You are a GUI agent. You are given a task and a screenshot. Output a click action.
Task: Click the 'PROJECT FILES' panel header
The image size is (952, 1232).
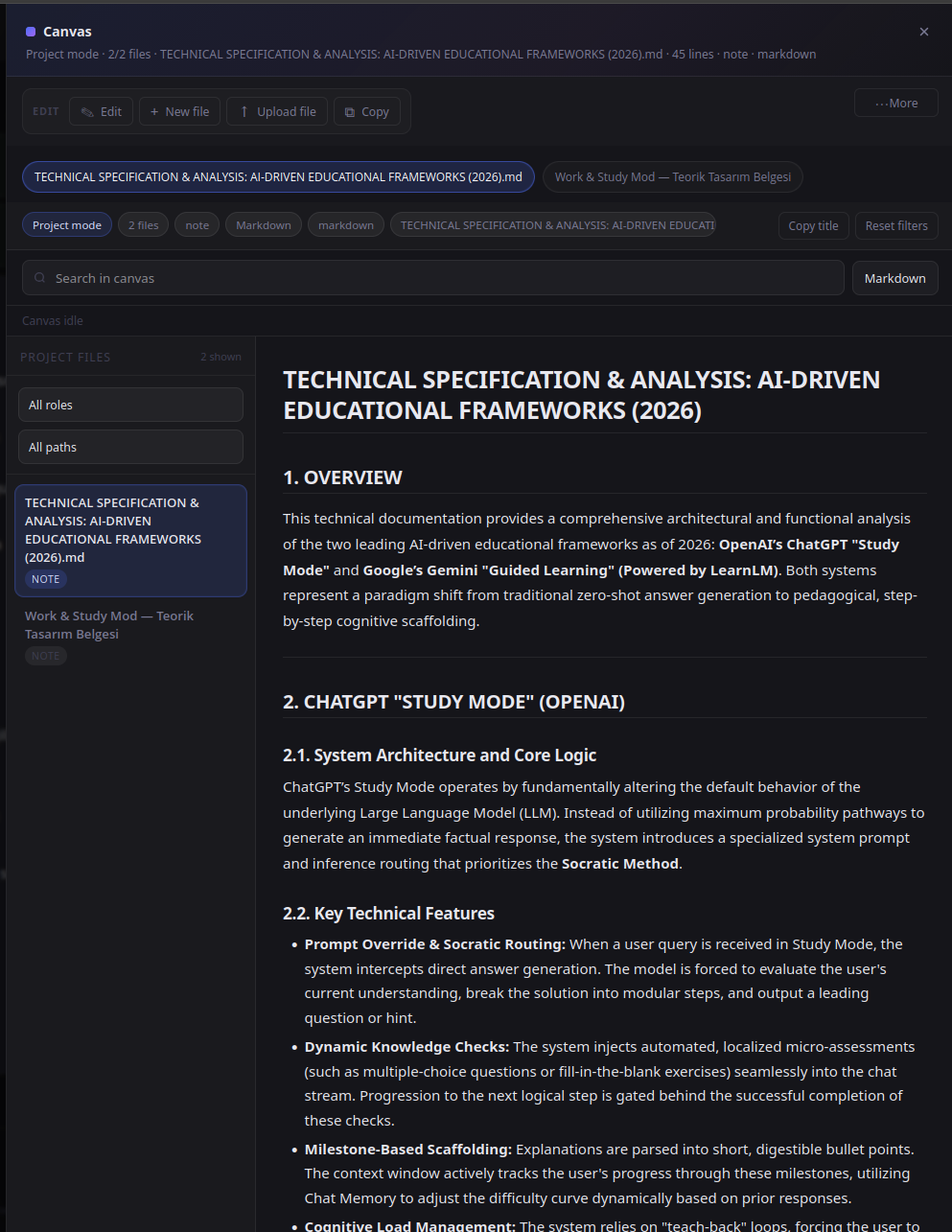tap(65, 357)
